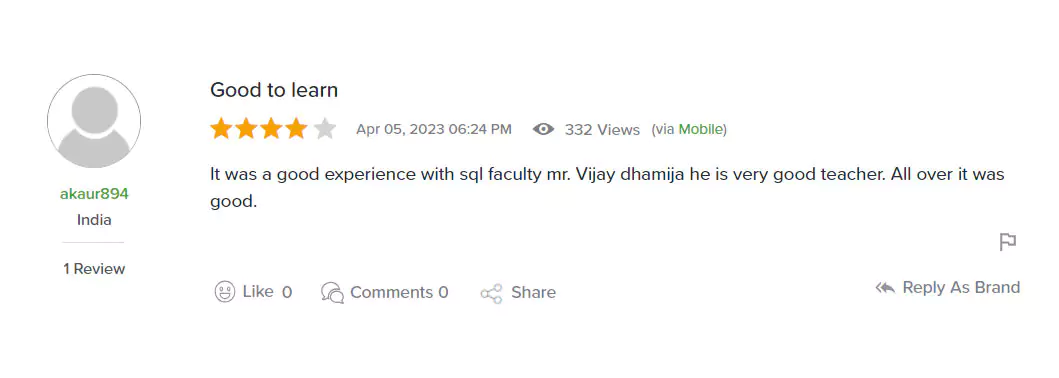Select the second orange rating star
This screenshot has width=1059, height=378.
[x=247, y=128]
